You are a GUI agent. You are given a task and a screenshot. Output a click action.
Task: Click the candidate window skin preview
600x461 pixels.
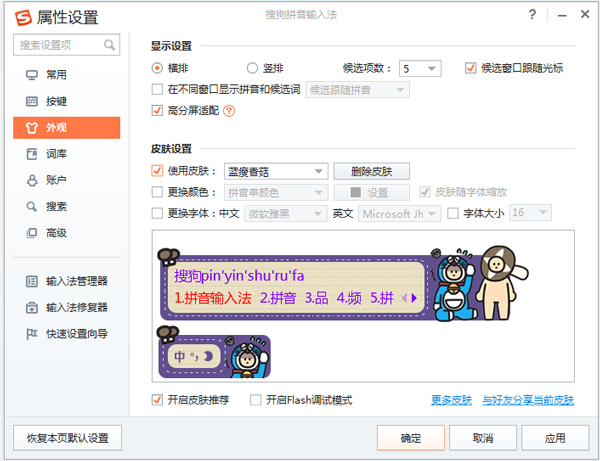click(x=342, y=285)
